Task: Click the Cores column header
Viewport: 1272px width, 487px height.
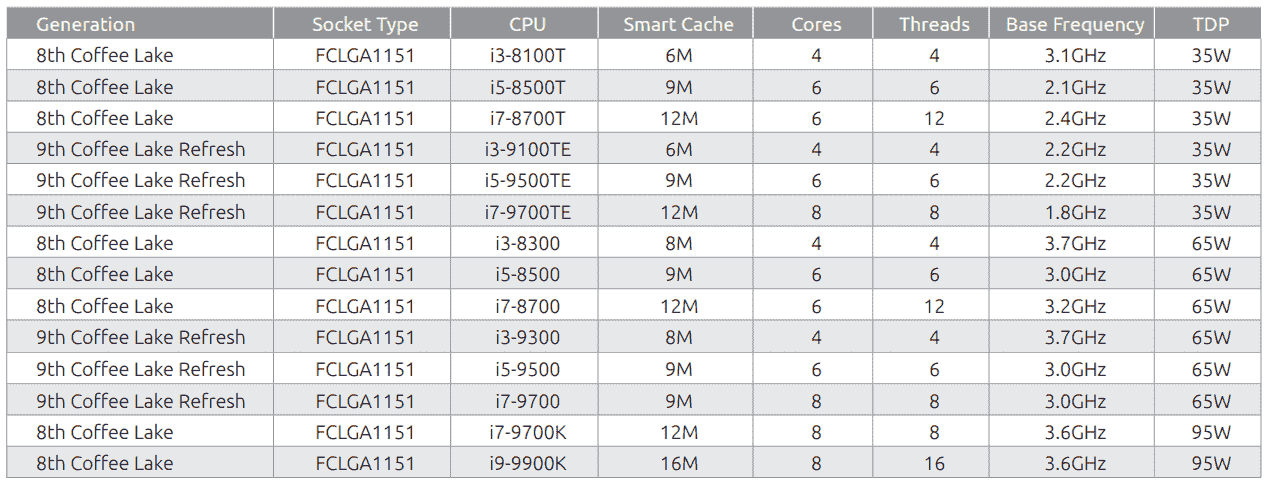Action: point(816,24)
